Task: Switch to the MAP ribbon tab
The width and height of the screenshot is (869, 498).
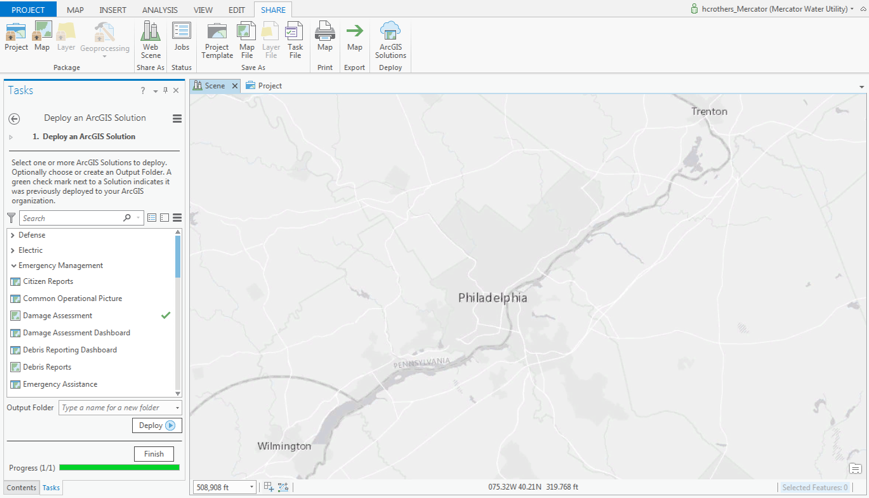Action: (x=75, y=10)
